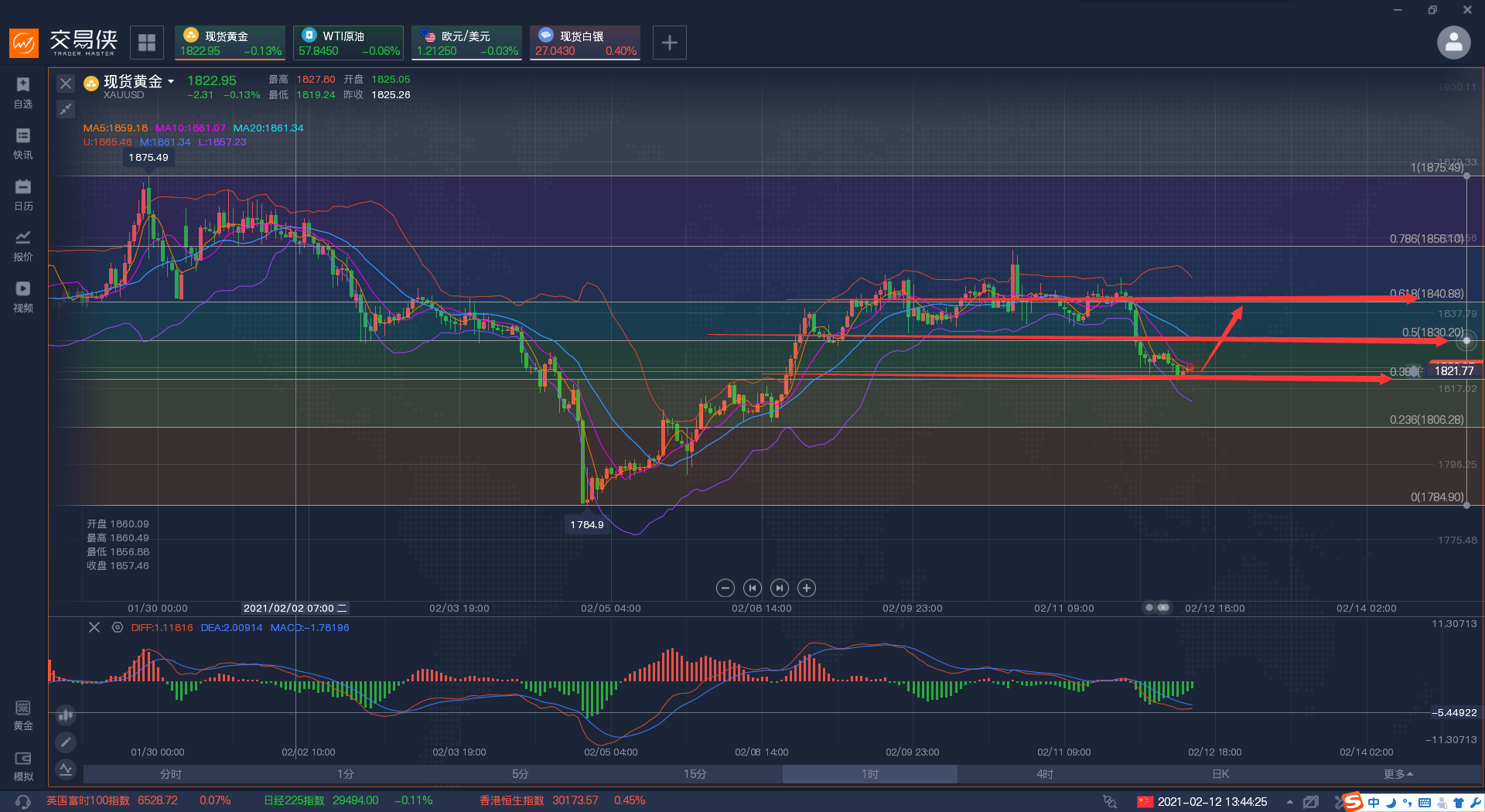Click the MA5:1859.18 indicator label

(115, 128)
